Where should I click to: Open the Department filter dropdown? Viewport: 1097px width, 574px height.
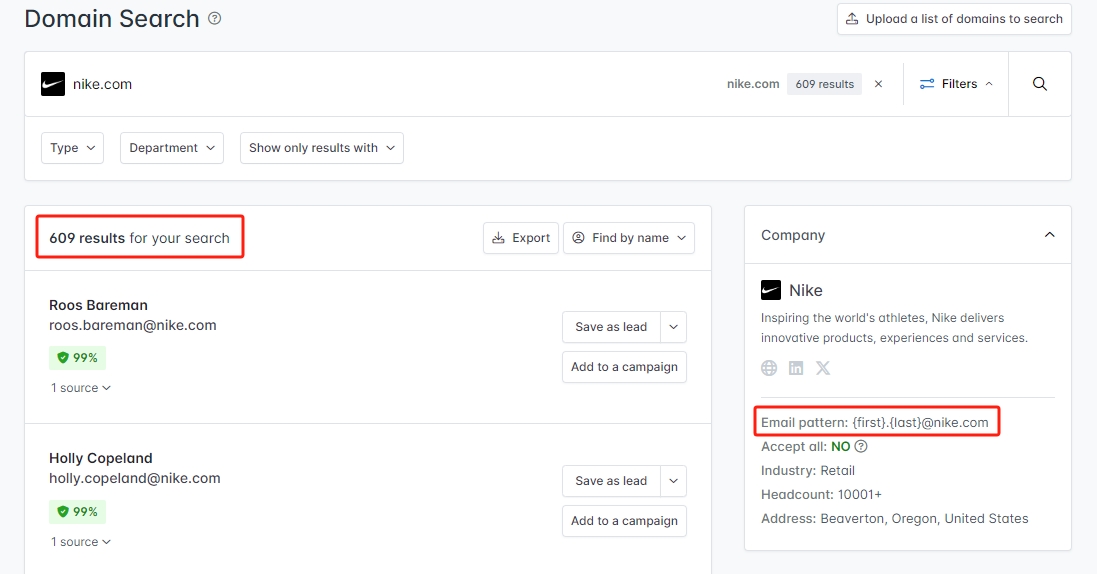pyautogui.click(x=171, y=148)
